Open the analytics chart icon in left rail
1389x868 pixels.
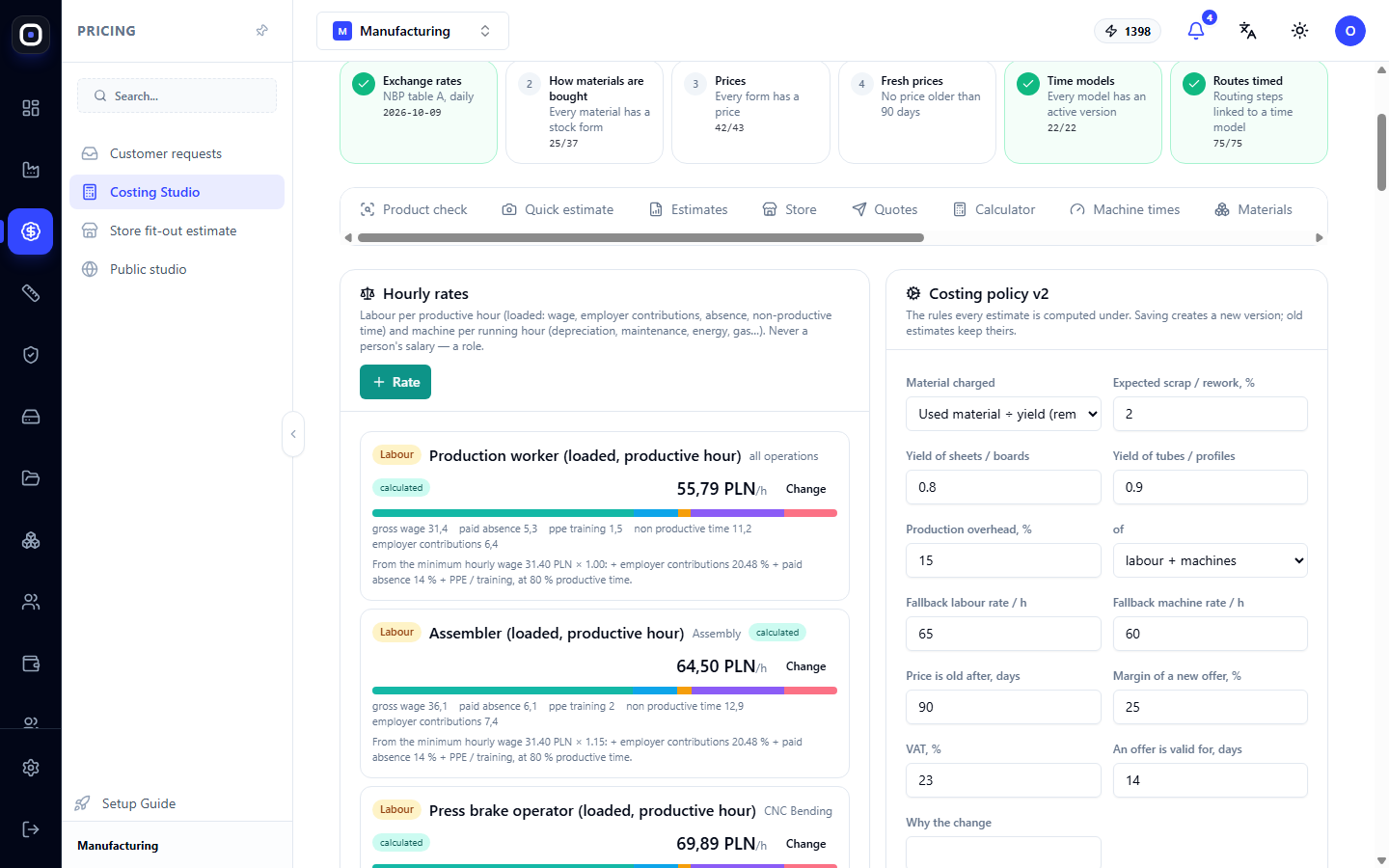tap(31, 170)
